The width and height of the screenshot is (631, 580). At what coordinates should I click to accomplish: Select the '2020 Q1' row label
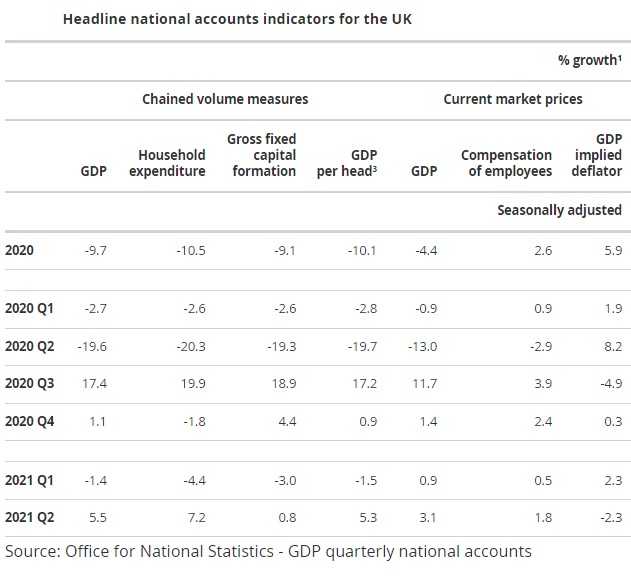pyautogui.click(x=30, y=309)
